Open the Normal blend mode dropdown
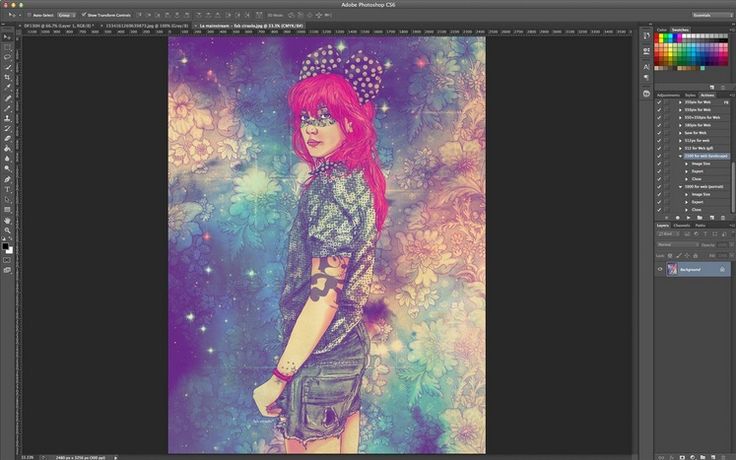This screenshot has width=736, height=460. [x=678, y=245]
